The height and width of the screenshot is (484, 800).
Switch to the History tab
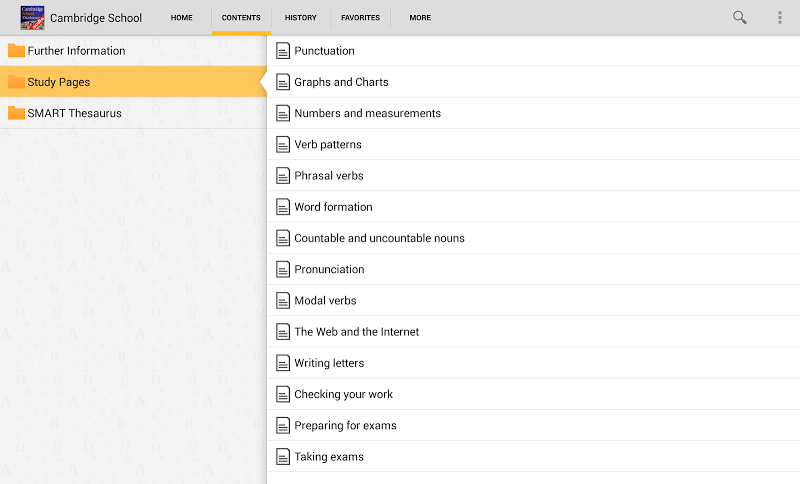tap(300, 18)
